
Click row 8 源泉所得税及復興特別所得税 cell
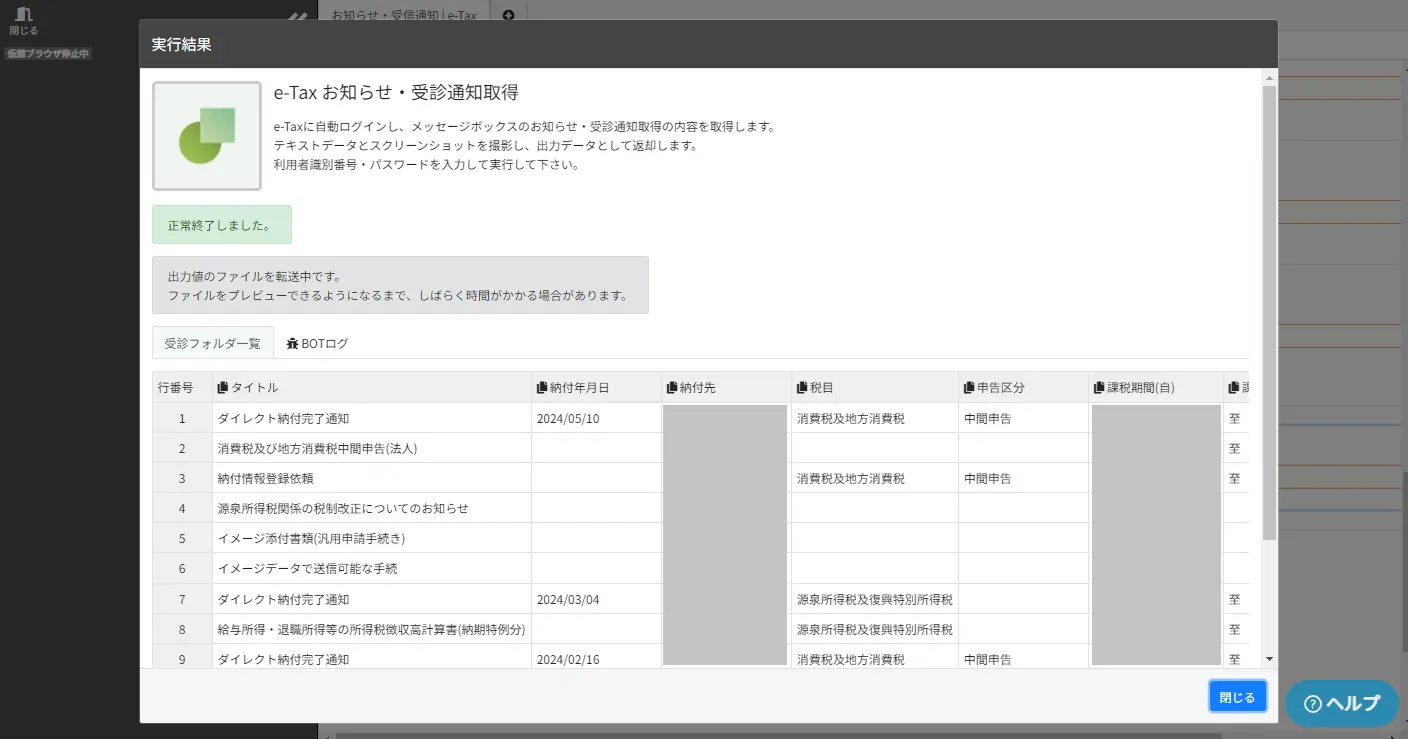coord(875,629)
